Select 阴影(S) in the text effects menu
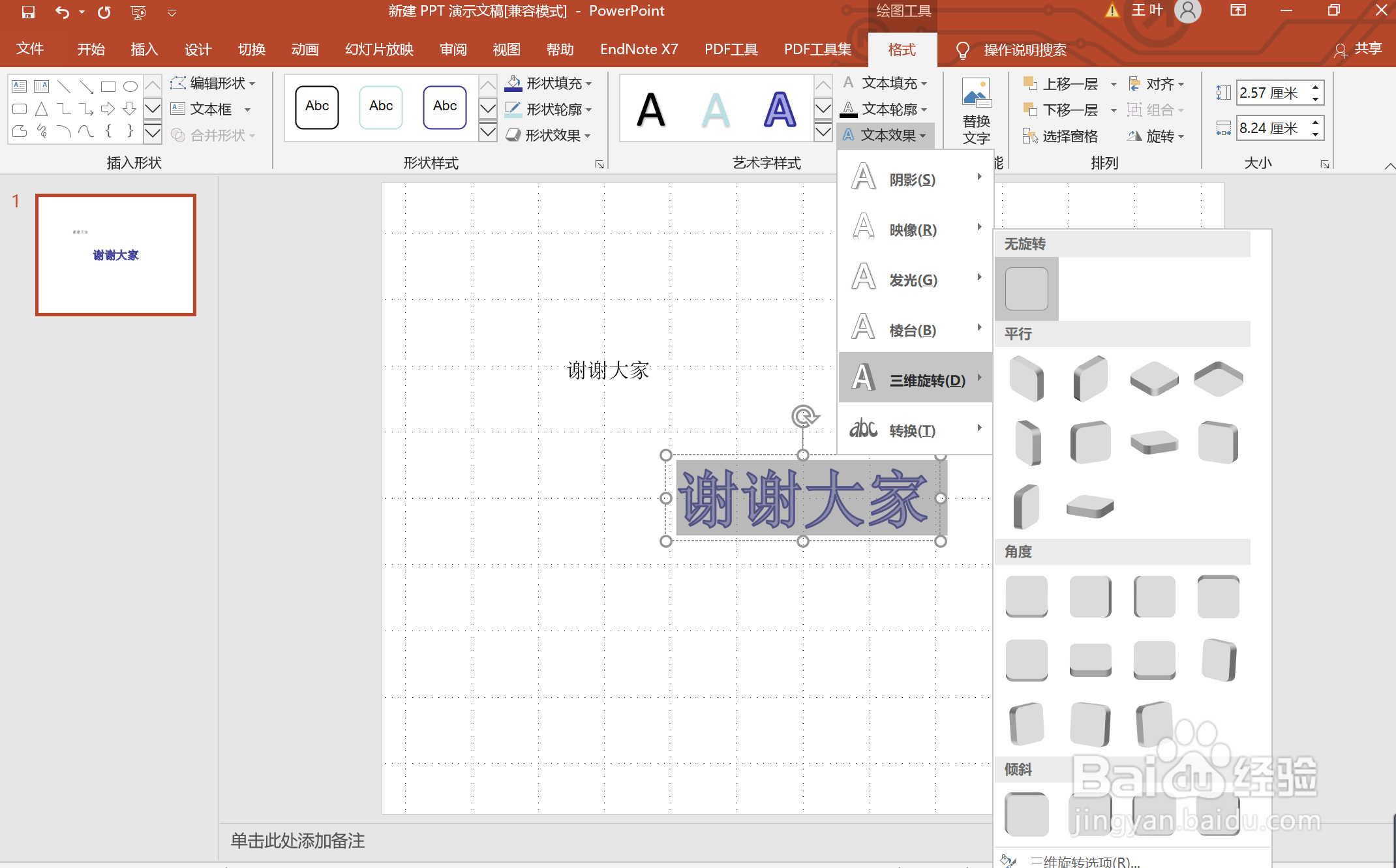This screenshot has width=1396, height=868. (x=913, y=180)
